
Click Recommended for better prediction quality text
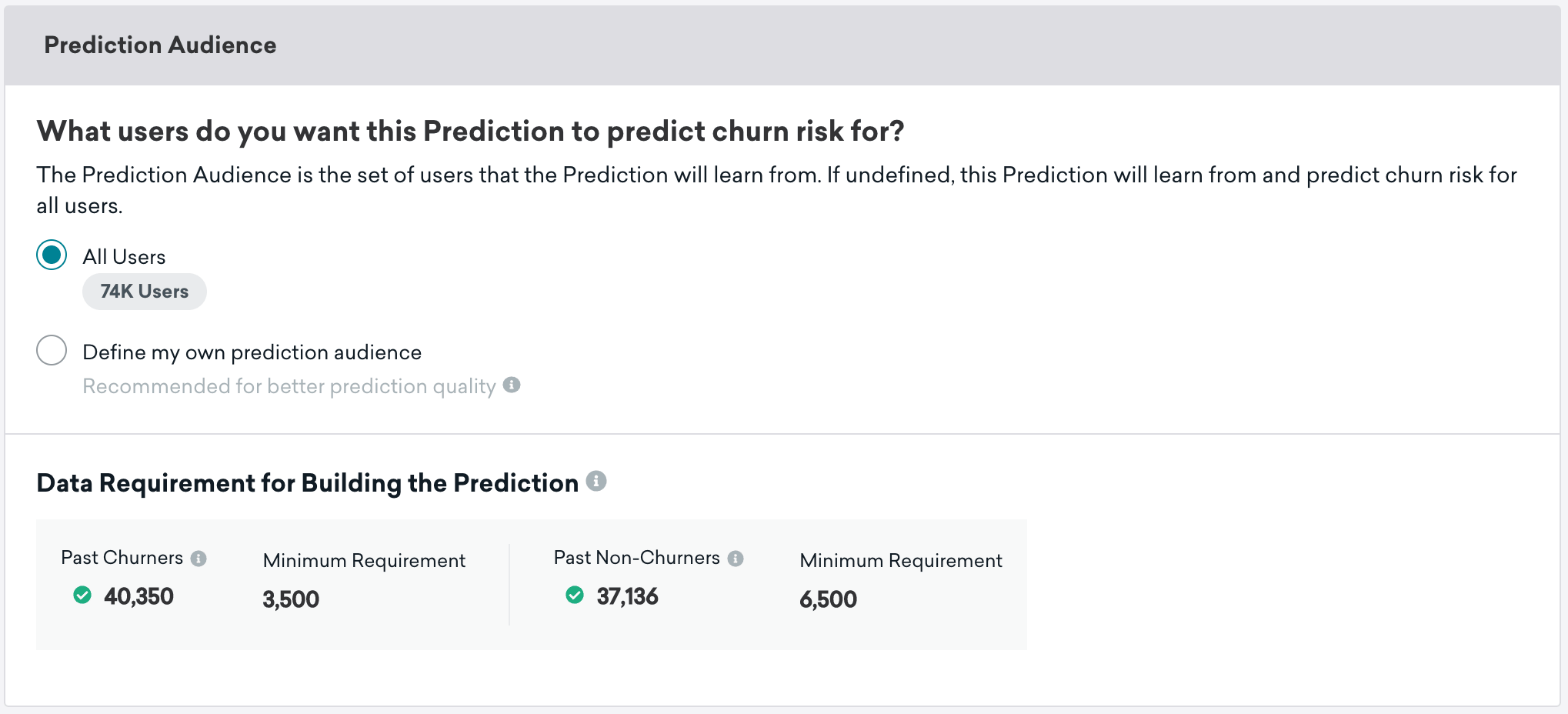(x=289, y=386)
